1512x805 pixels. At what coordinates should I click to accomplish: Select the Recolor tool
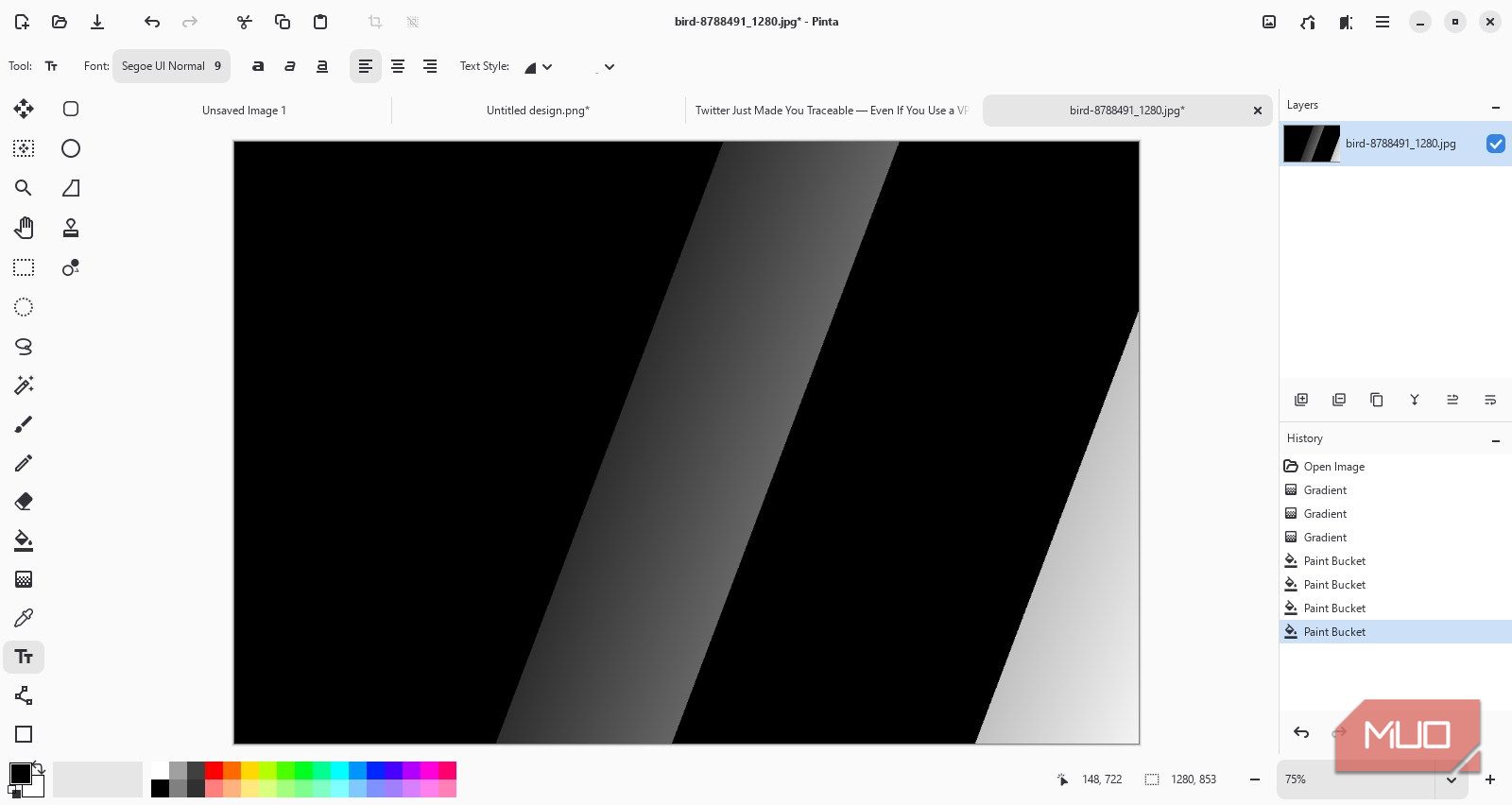(x=71, y=267)
